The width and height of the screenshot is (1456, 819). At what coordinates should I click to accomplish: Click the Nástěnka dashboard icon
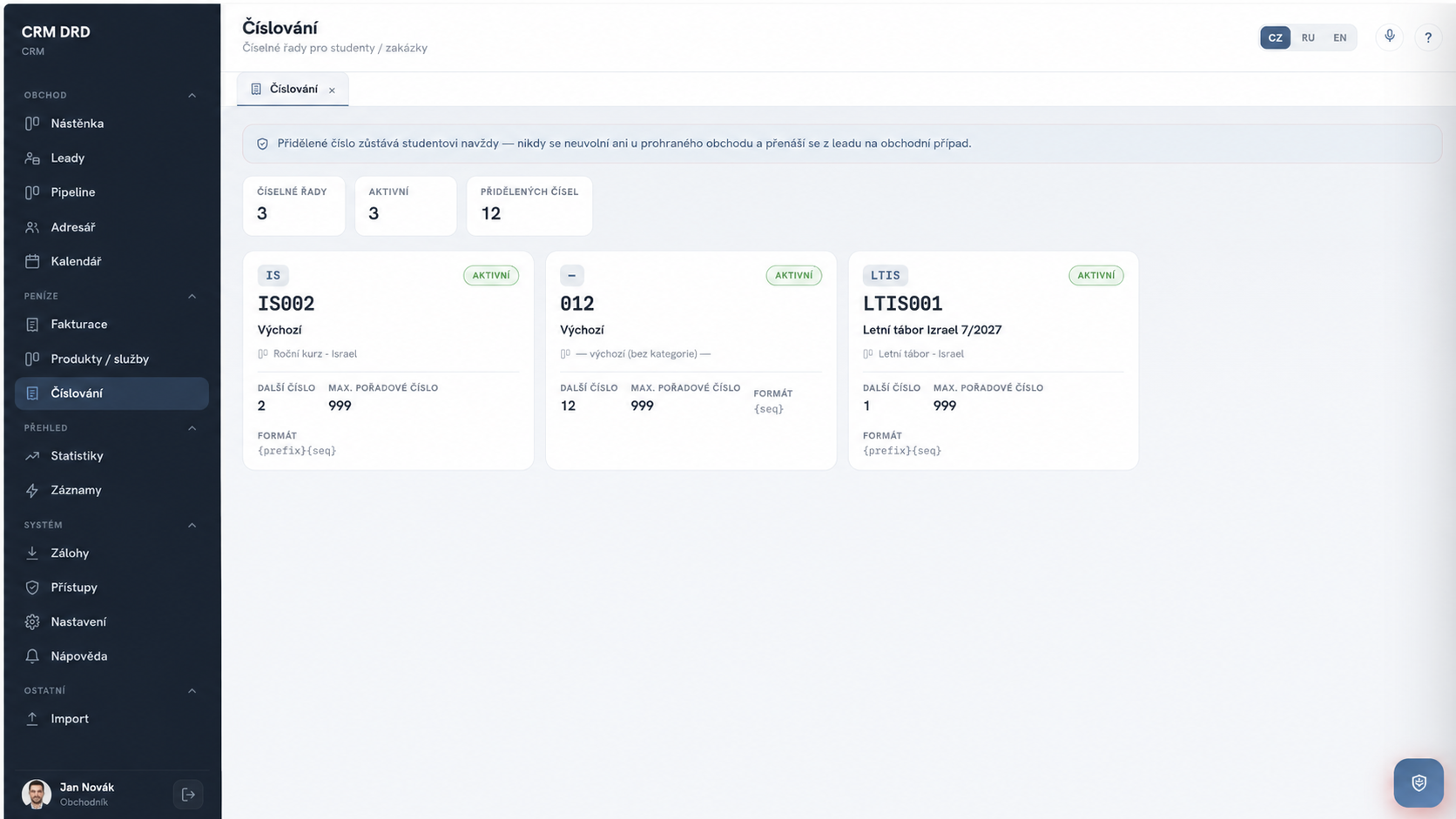tap(32, 124)
